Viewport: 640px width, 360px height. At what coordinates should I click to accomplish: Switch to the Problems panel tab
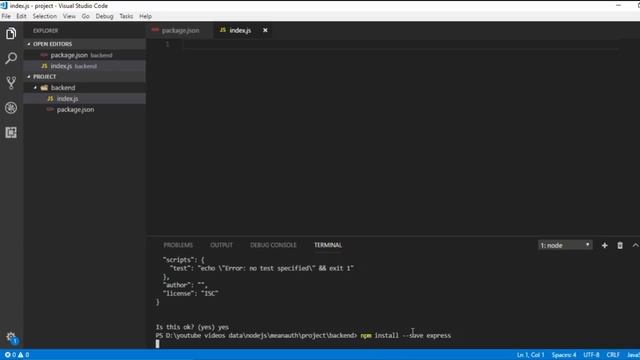[x=178, y=245]
